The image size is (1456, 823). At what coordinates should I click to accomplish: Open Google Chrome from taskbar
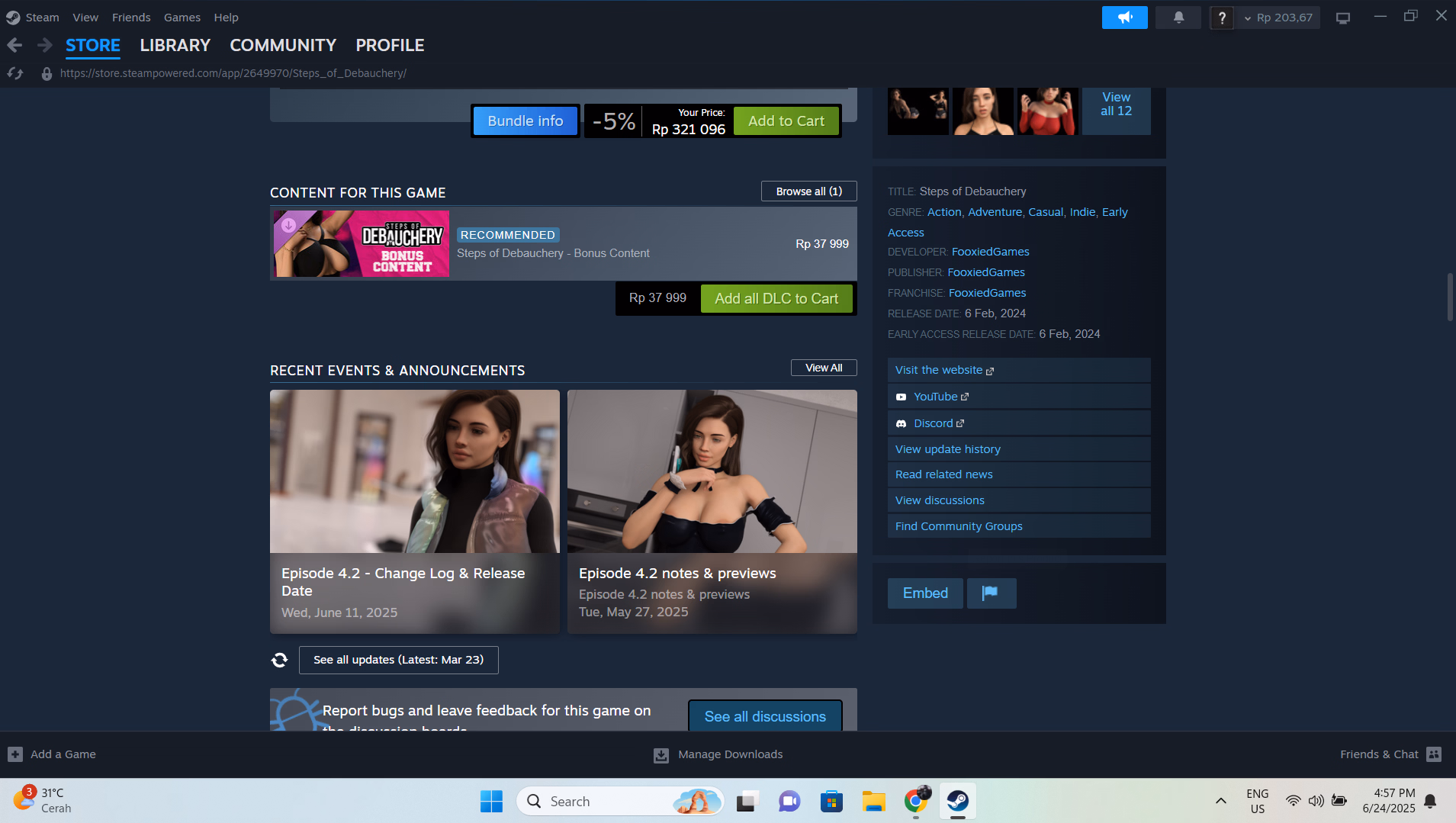coord(915,801)
